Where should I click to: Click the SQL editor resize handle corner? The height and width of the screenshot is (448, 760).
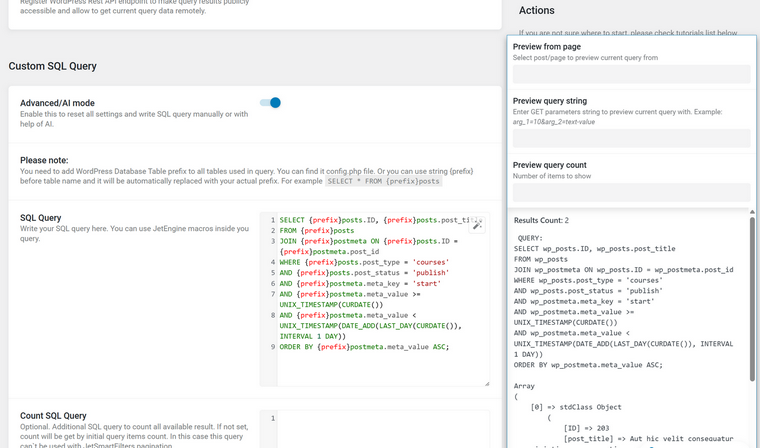click(487, 383)
